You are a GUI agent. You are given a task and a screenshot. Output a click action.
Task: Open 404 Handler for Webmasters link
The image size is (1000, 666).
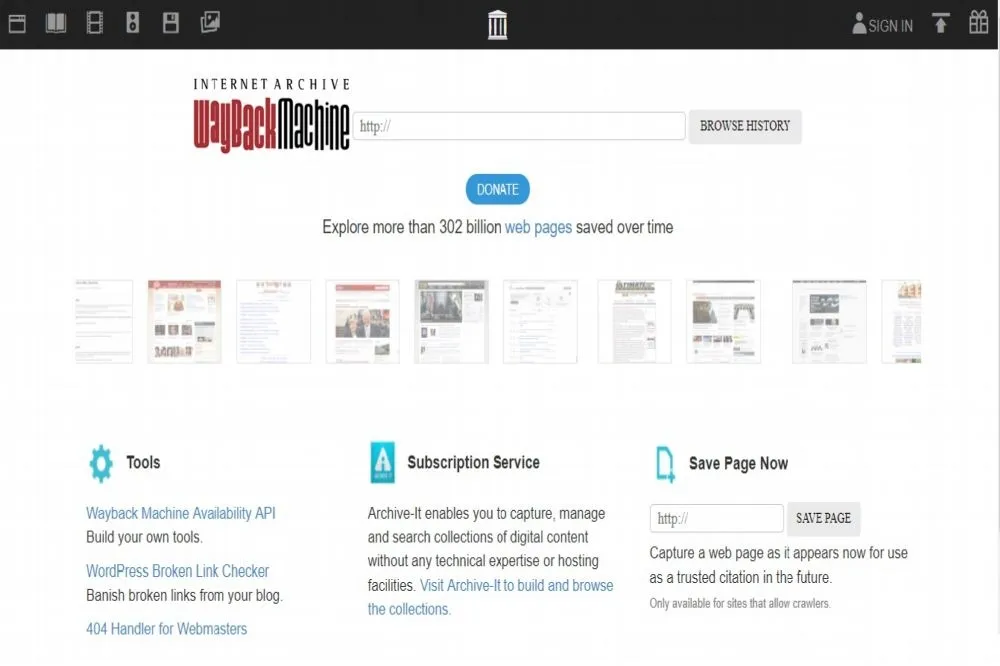[166, 629]
